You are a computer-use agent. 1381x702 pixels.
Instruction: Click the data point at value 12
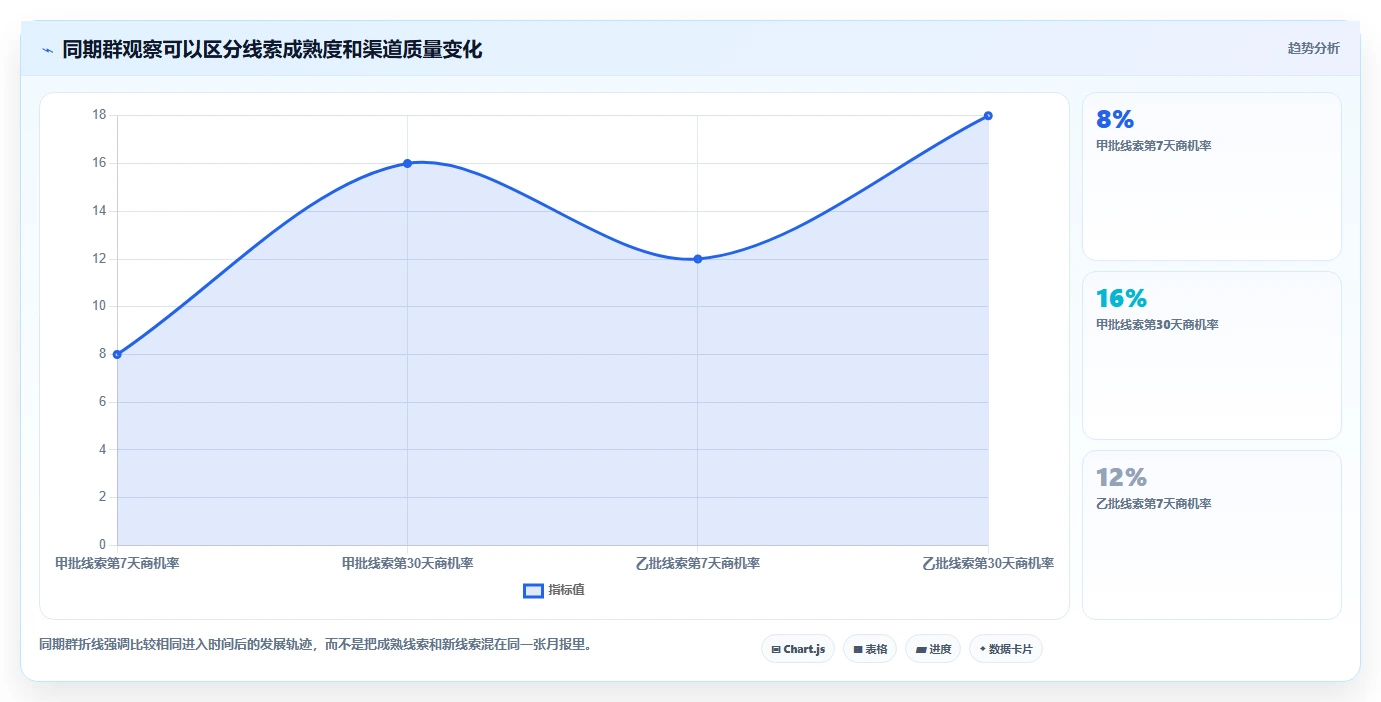pos(697,259)
